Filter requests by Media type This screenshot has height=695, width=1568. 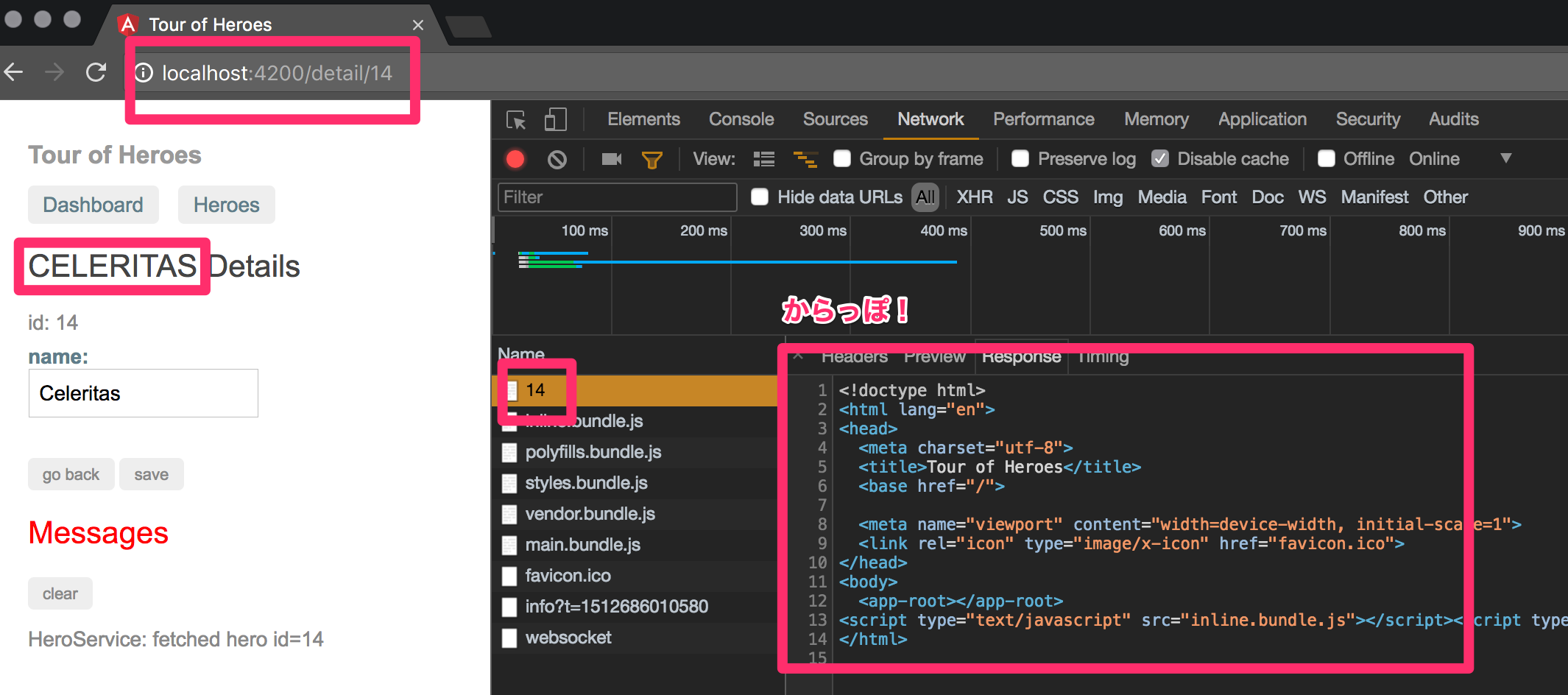[x=1162, y=197]
